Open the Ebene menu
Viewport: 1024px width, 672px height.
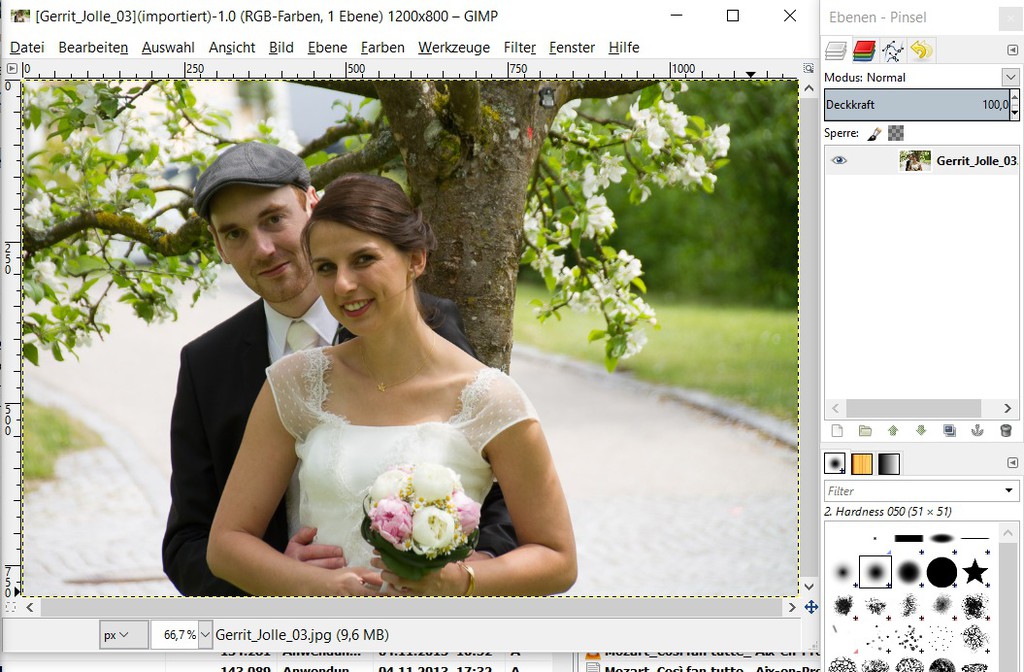(x=327, y=48)
